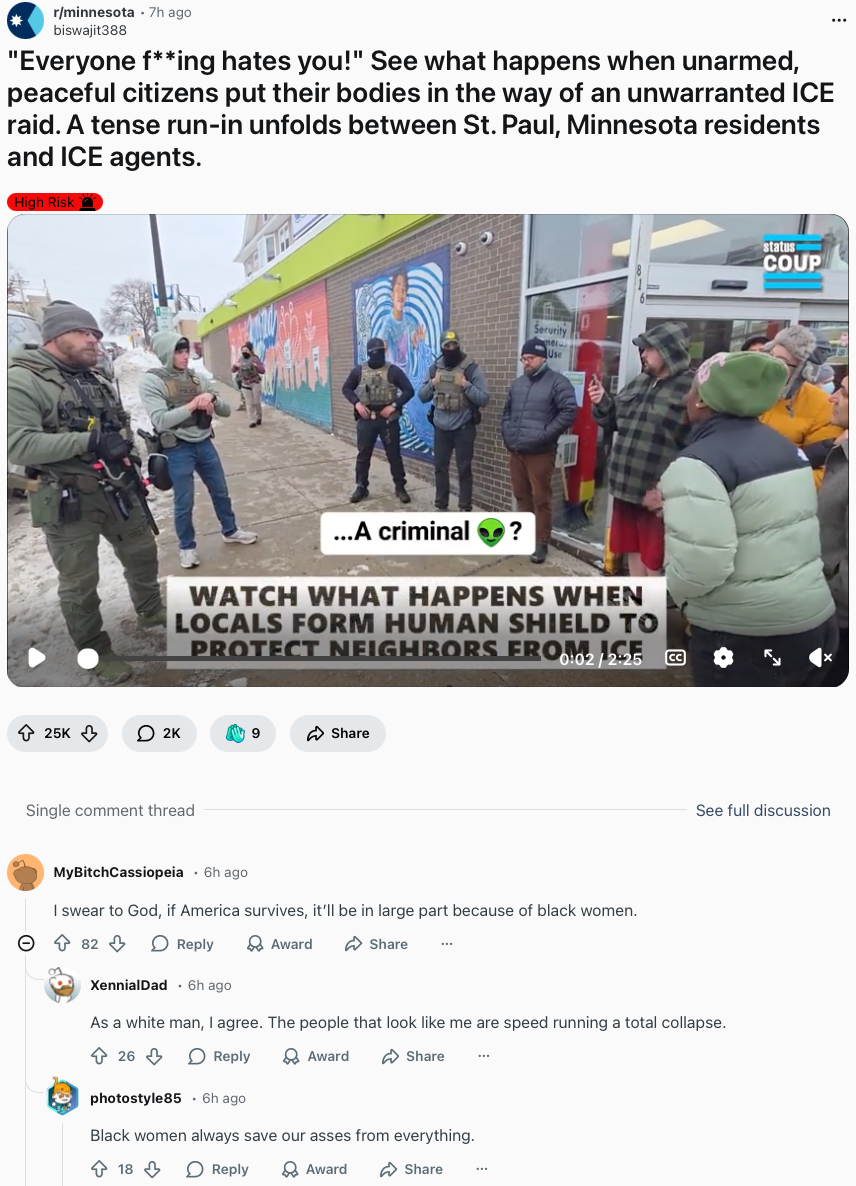Award photostyle85's comment

tap(314, 1169)
